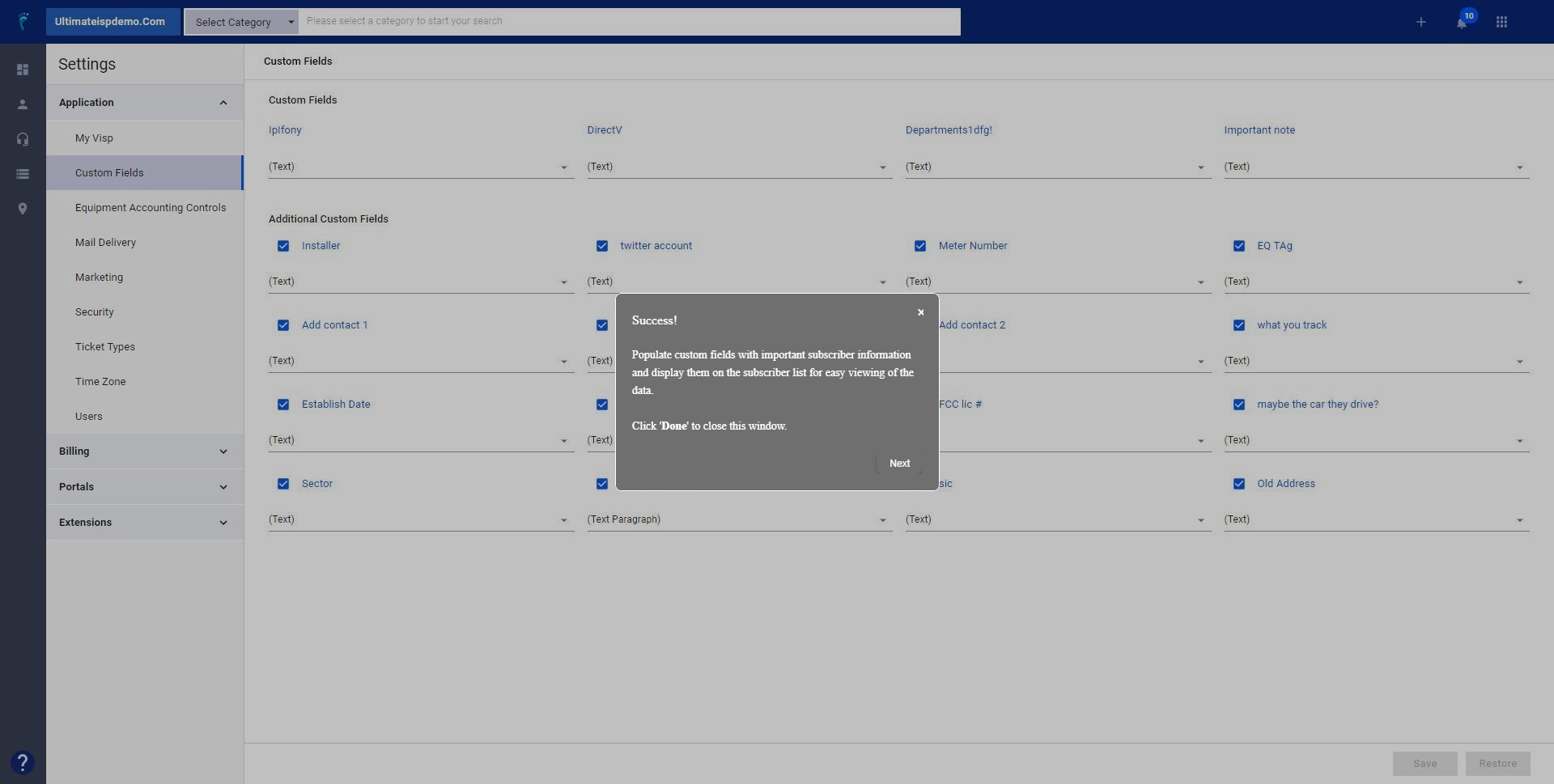Viewport: 1554px width, 784px height.
Task: Open the Select Category dropdown
Action: point(241,22)
